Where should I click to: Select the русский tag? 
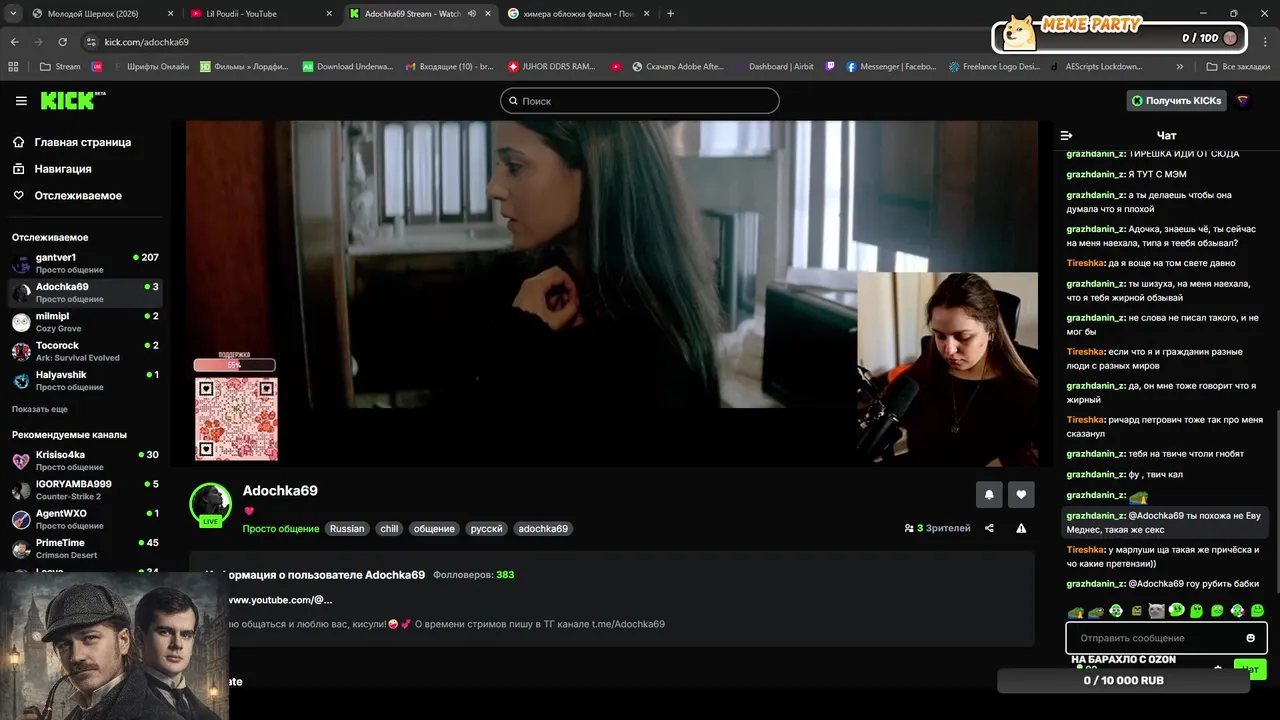(x=486, y=529)
